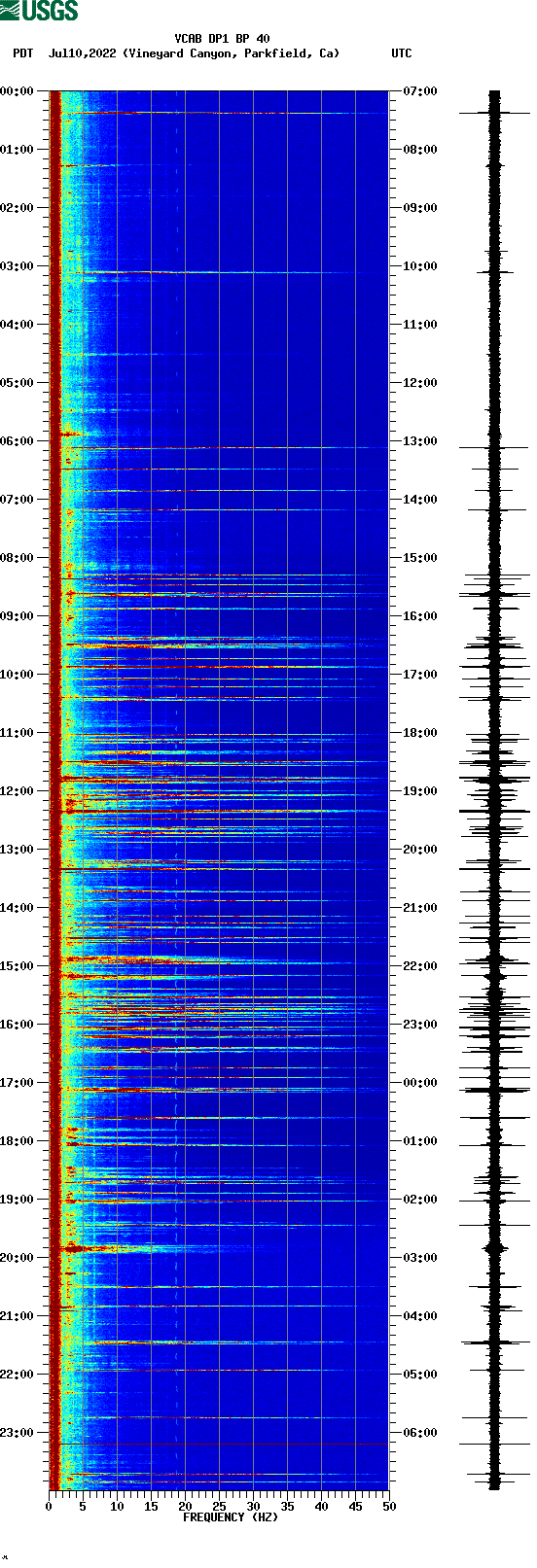Click the PDT timezone label
537x1568 pixels.
[22, 53]
